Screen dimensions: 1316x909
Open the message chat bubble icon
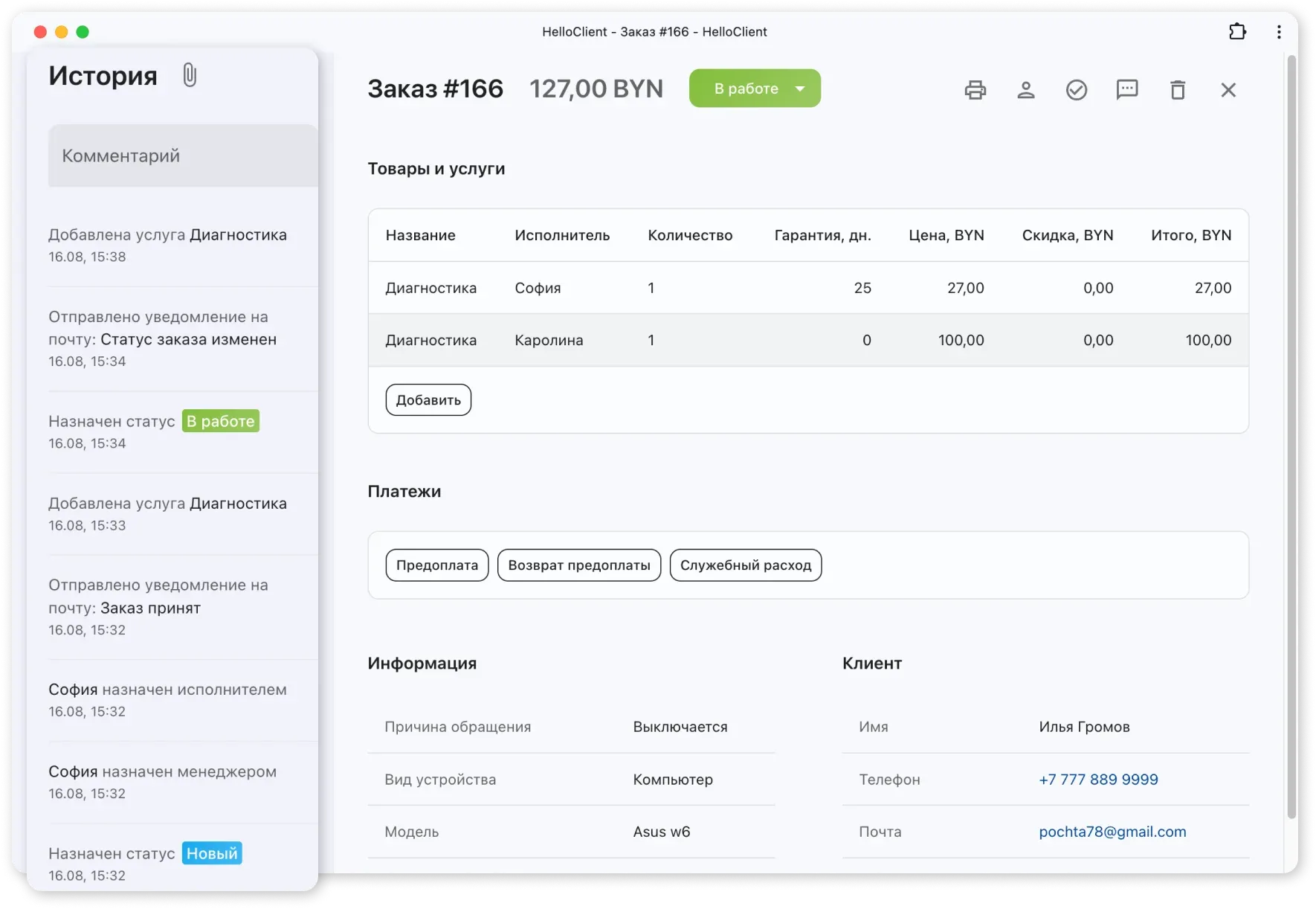pos(1126,90)
